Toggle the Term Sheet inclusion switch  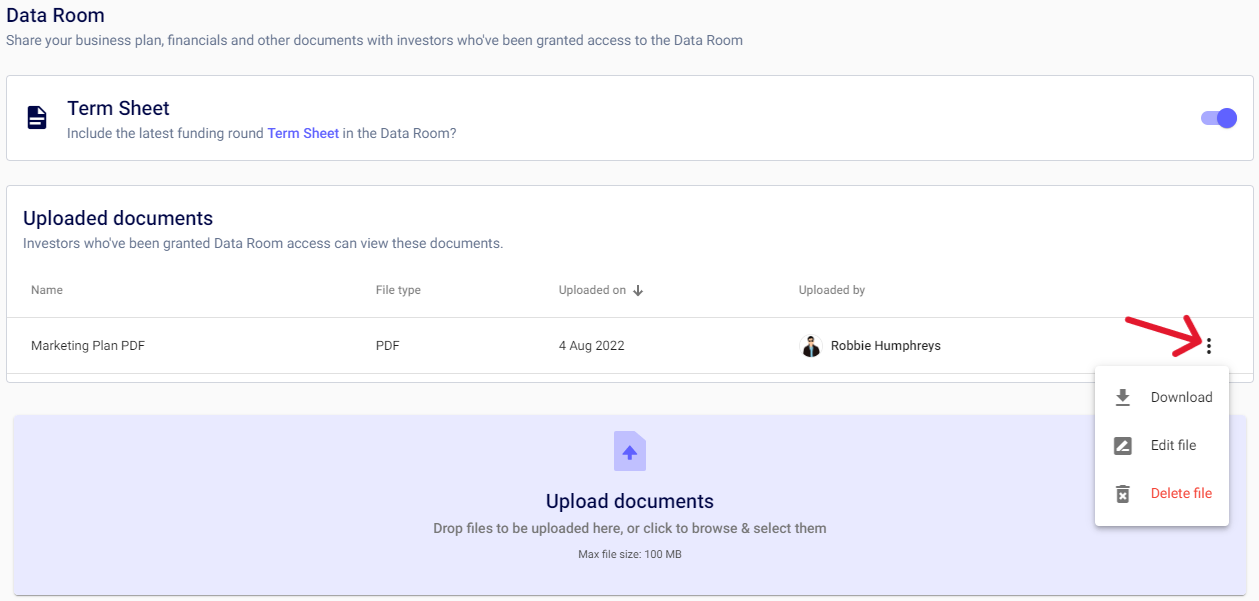click(x=1219, y=118)
